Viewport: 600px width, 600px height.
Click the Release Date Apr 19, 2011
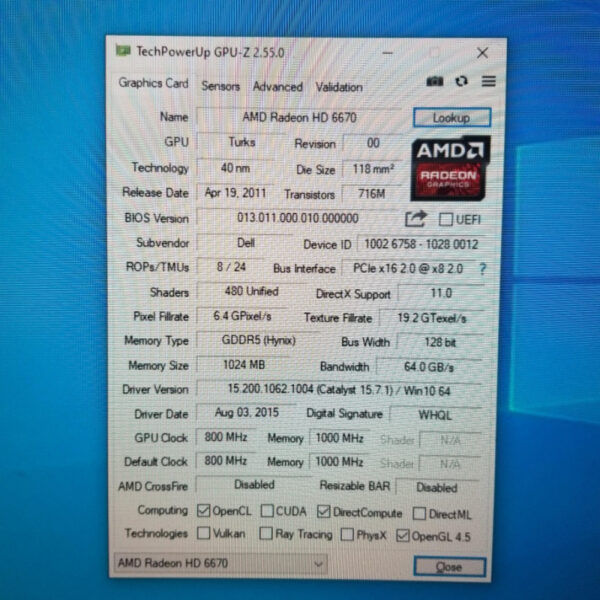coord(235,192)
